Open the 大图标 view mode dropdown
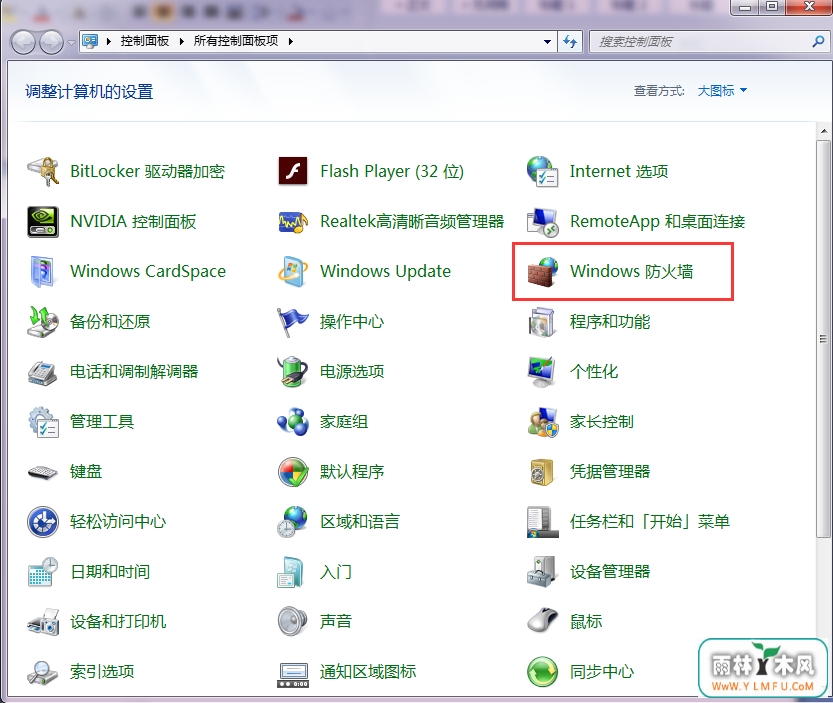833x703 pixels. pos(722,91)
